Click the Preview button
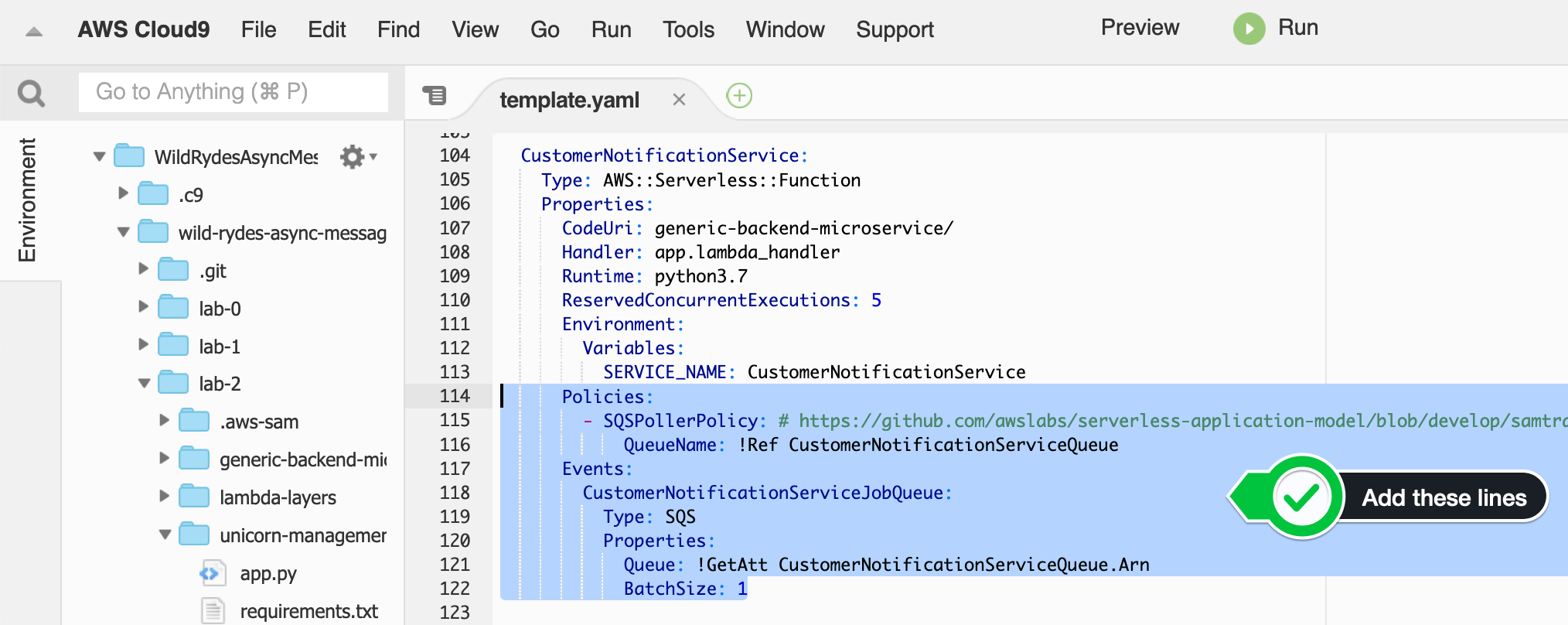This screenshot has width=1568, height=625. (1140, 28)
